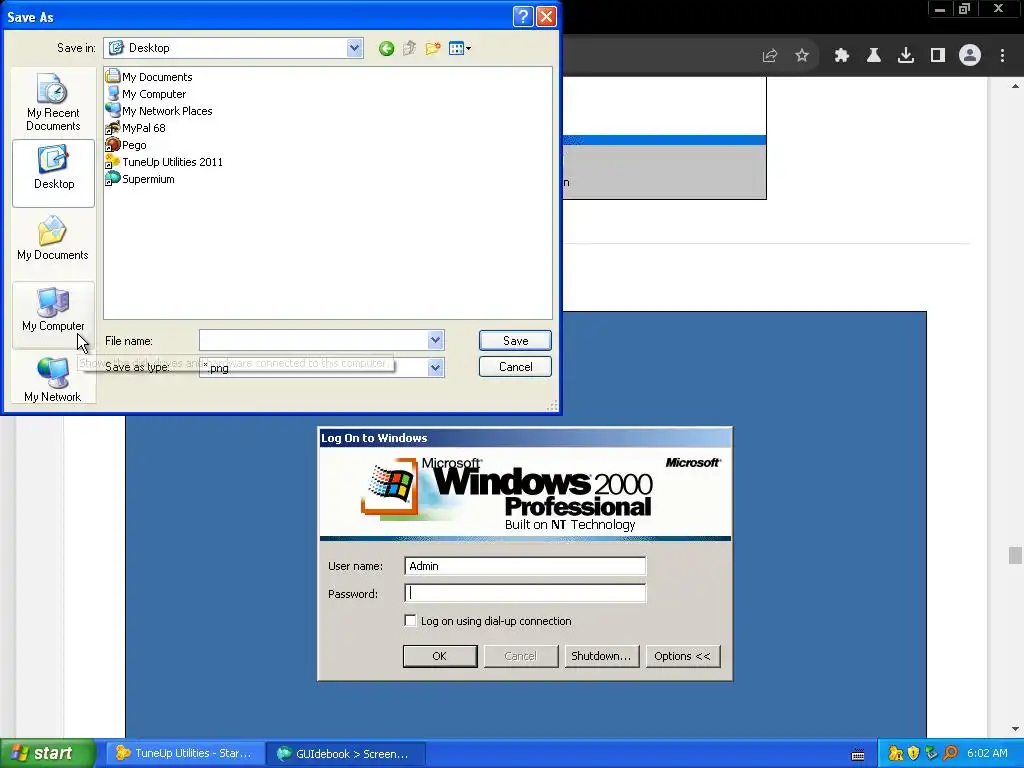Switch to GUIdebook taskbar button
1024x768 pixels.
coord(347,753)
